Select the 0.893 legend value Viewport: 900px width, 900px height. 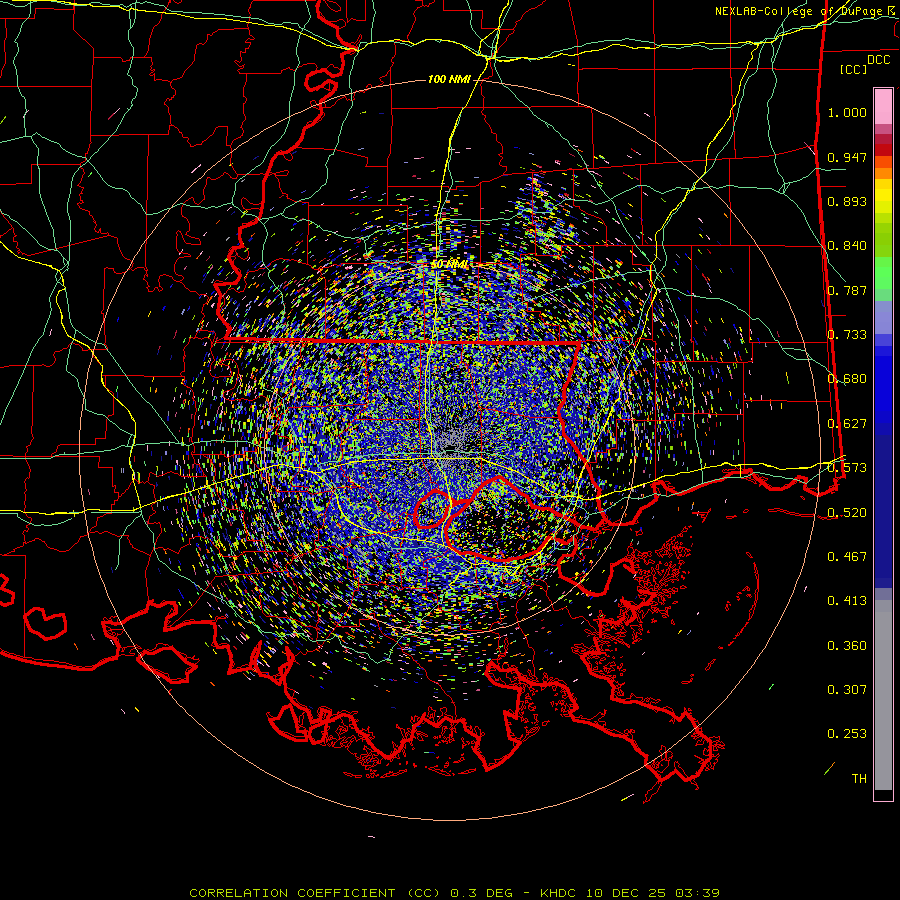click(x=847, y=201)
